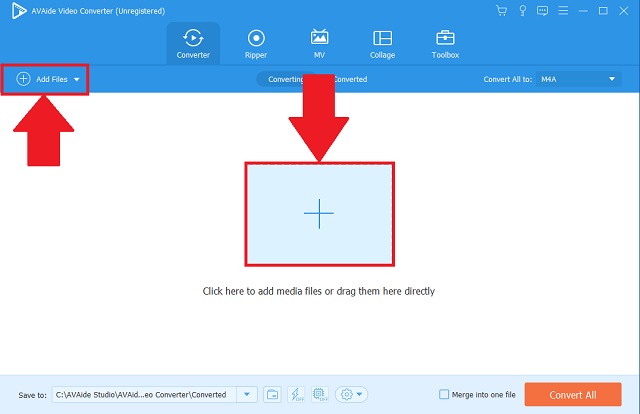This screenshot has height=414, width=640.
Task: Open the shopping cart purchase icon
Action: coord(501,11)
